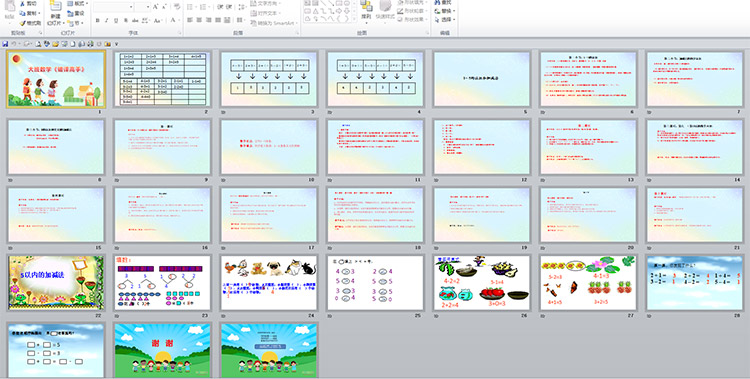Open the Select (选择) dropdown

(445, 20)
